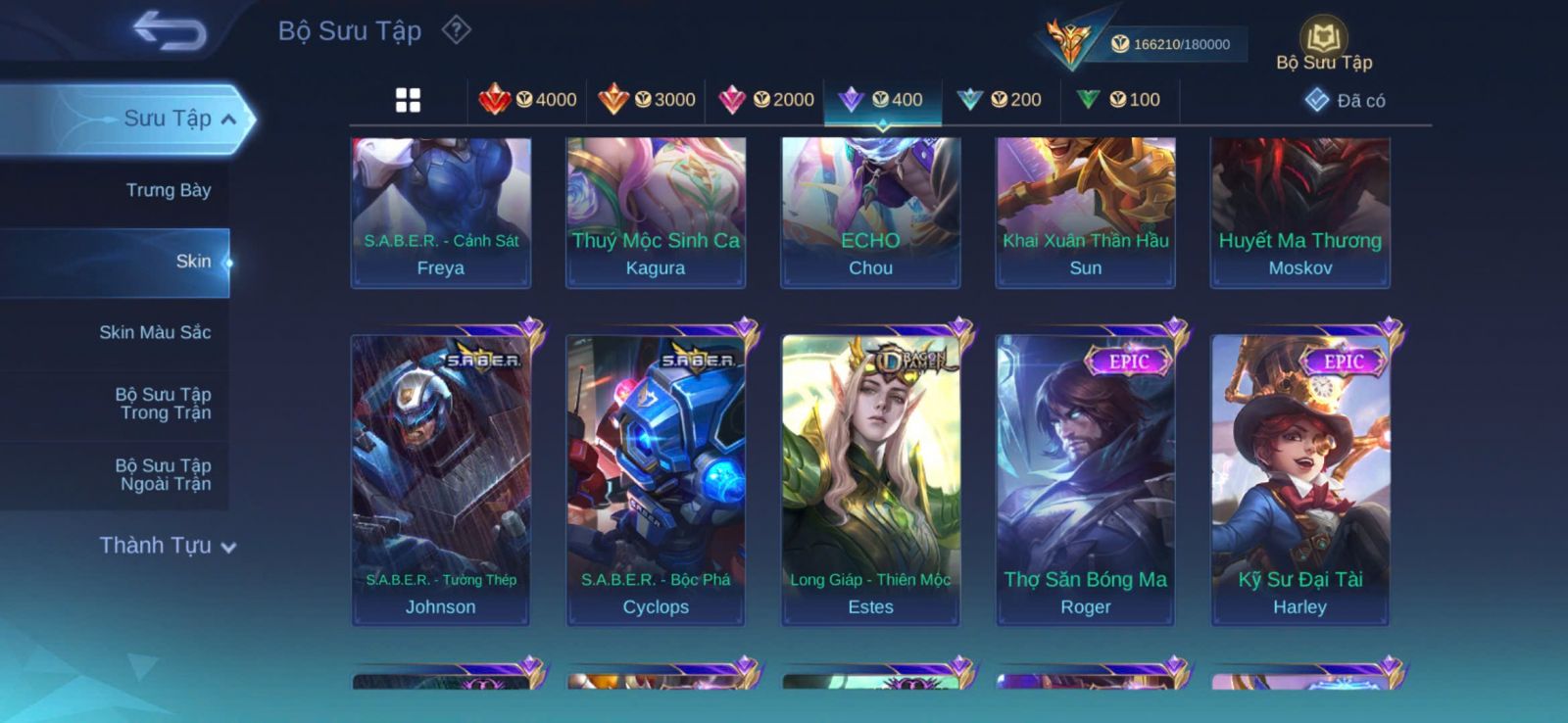This screenshot has width=1568, height=723.
Task: Filter by red 4000-point gem tier
Action: (x=527, y=99)
